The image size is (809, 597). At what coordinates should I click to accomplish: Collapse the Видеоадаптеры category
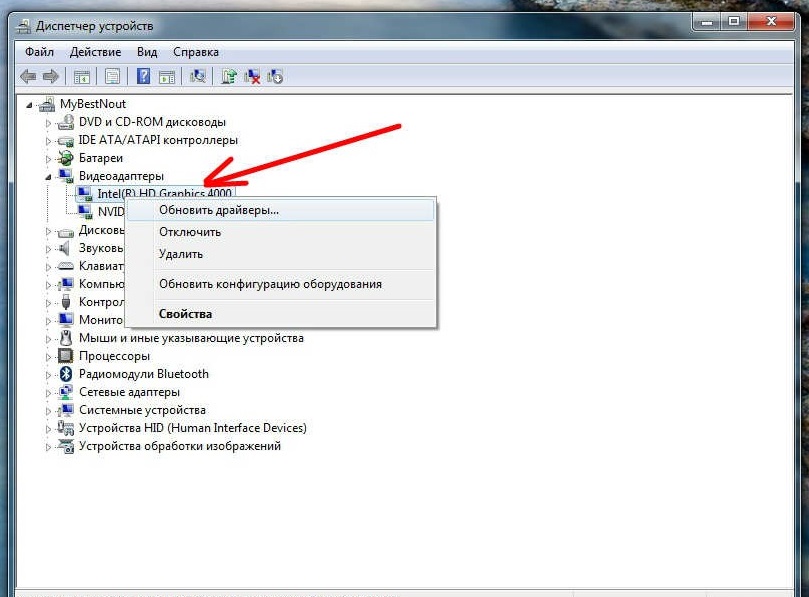[x=48, y=178]
